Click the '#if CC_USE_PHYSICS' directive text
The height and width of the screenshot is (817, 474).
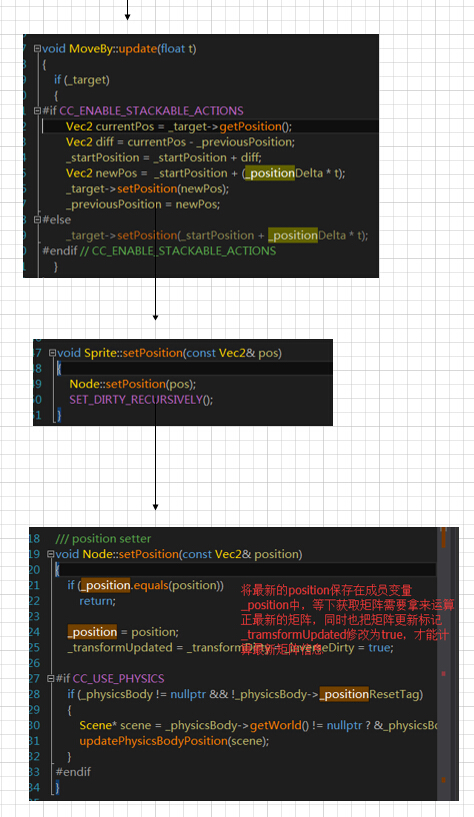coord(110,678)
